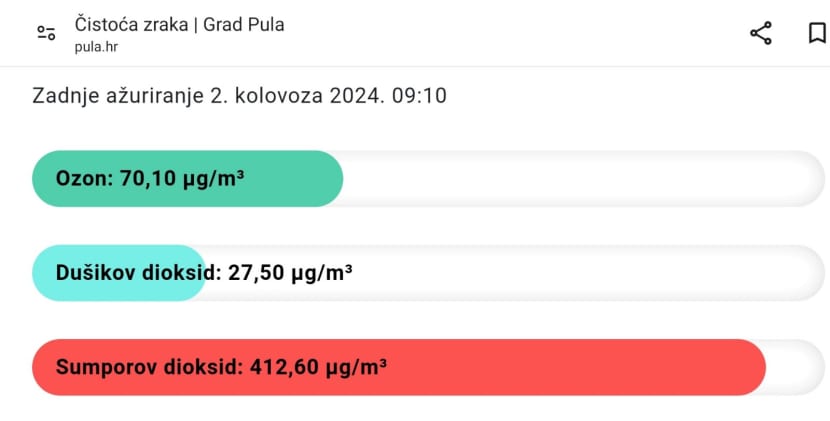830x421 pixels.
Task: Click the 412,60 µg/m³ value
Action: click(318, 367)
